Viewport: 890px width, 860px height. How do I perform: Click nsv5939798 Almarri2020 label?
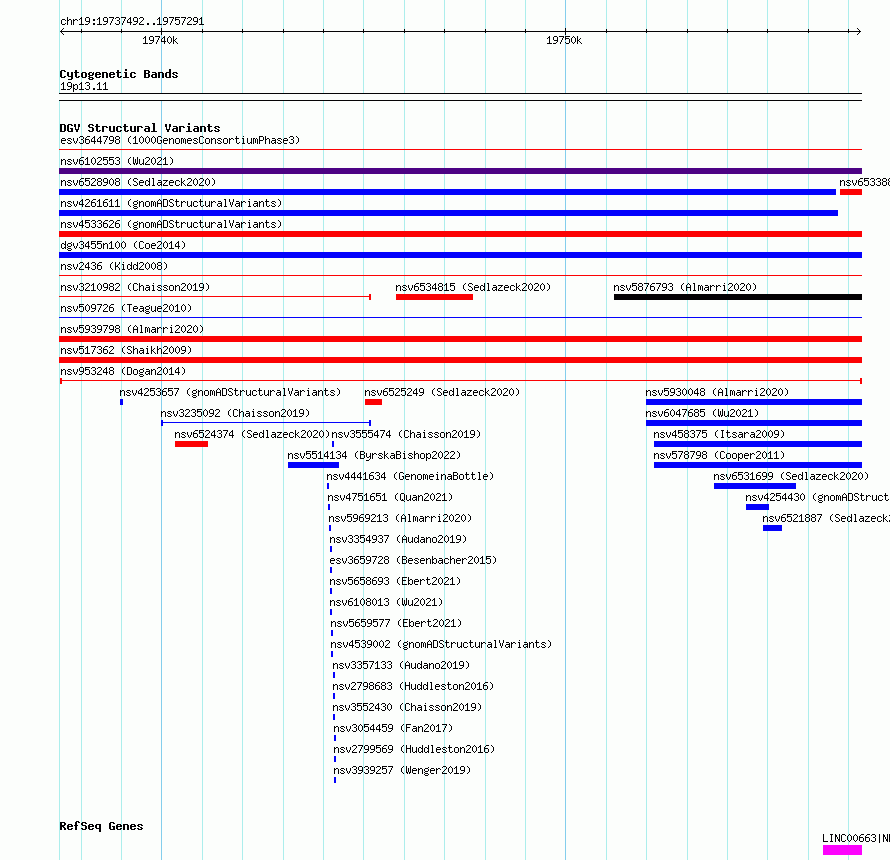pos(132,329)
